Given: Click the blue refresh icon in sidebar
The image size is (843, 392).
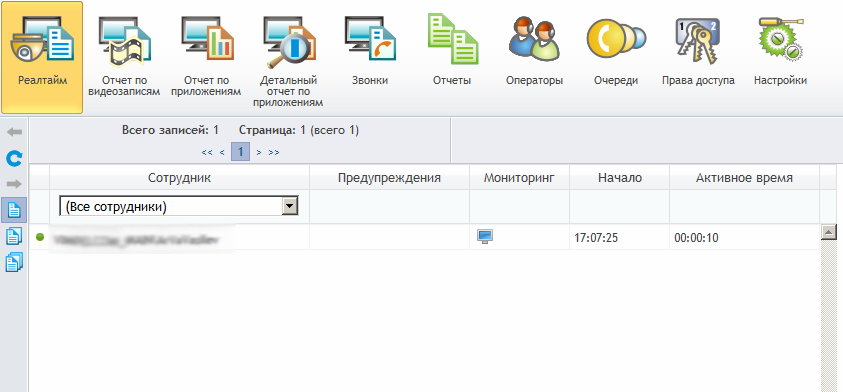Looking at the screenshot, I should (14, 158).
